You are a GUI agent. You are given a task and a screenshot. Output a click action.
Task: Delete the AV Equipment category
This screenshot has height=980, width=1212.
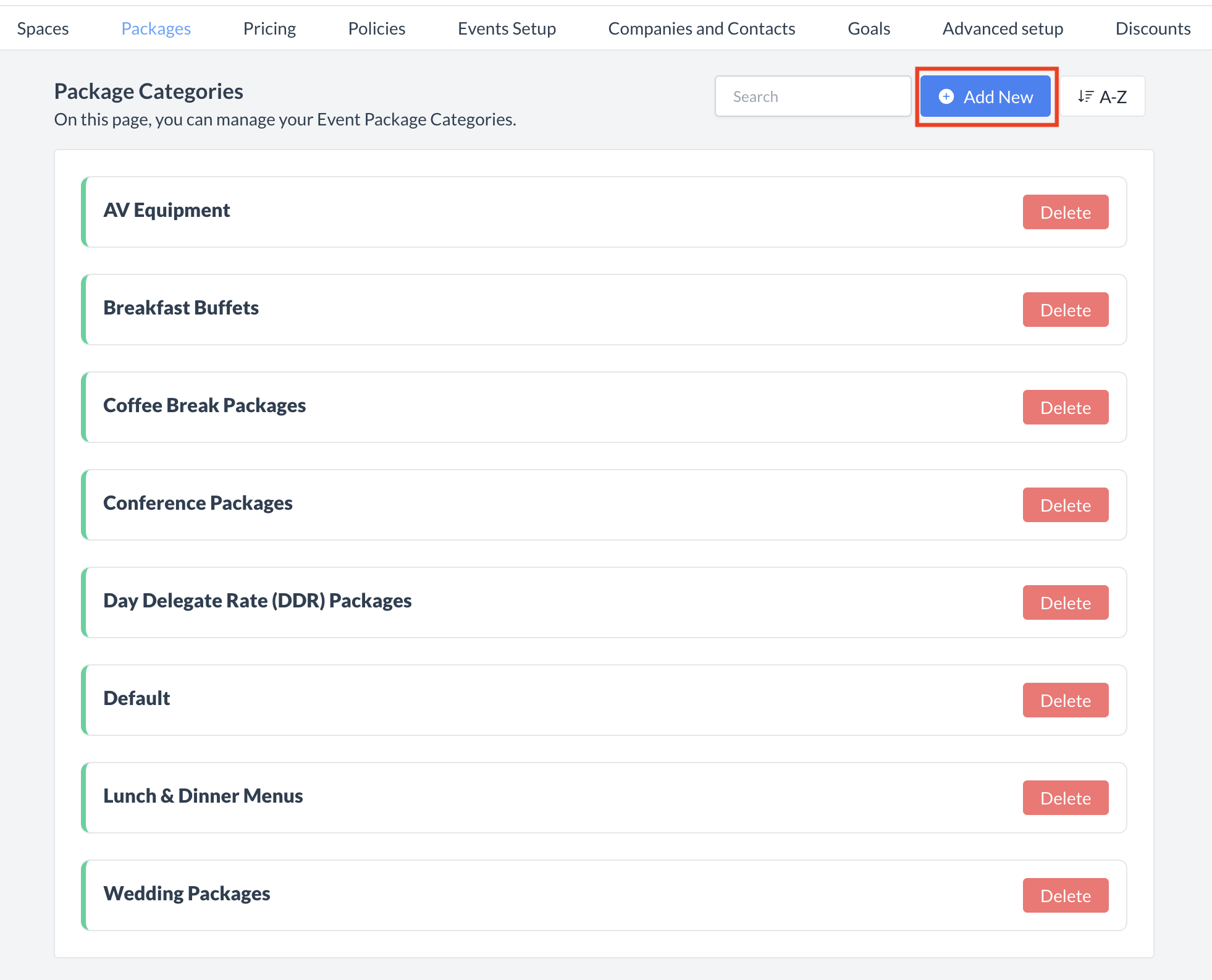pyautogui.click(x=1065, y=212)
